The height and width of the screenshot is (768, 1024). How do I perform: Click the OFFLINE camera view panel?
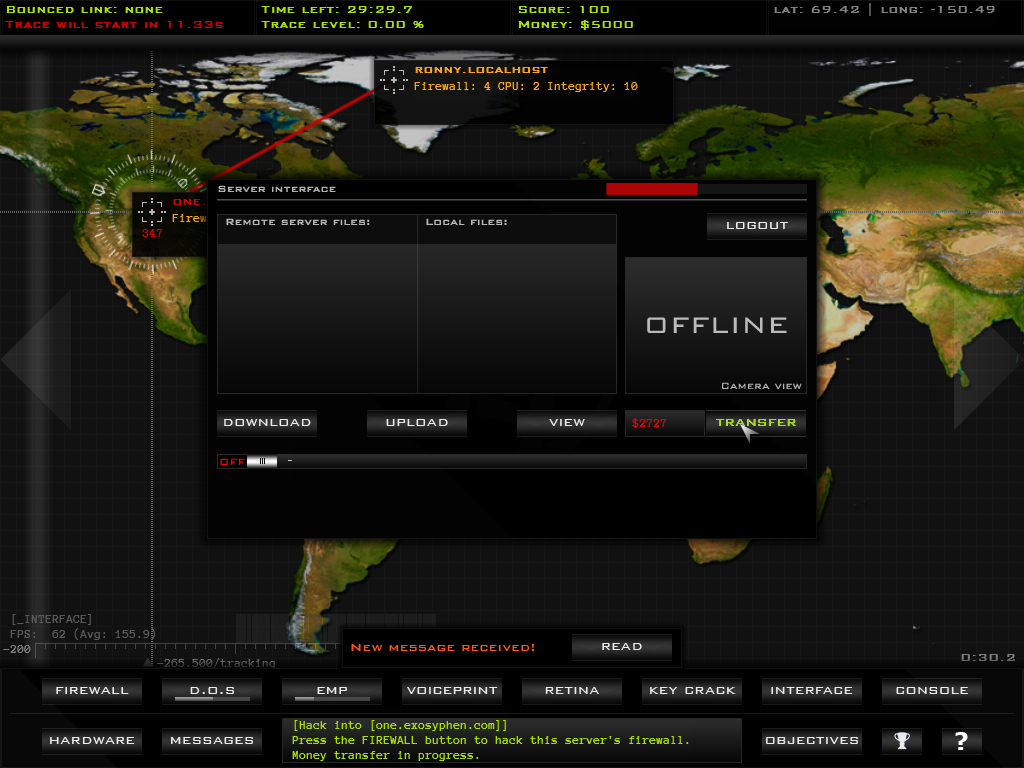coord(716,325)
